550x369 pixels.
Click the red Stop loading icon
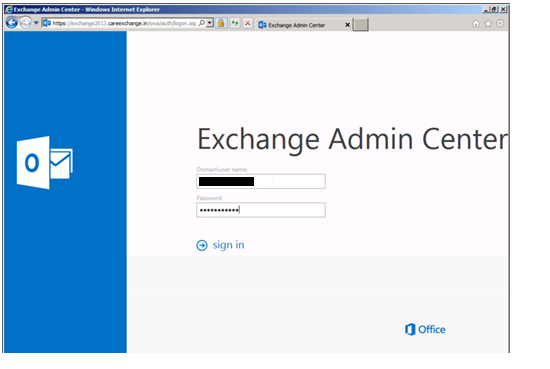click(248, 23)
